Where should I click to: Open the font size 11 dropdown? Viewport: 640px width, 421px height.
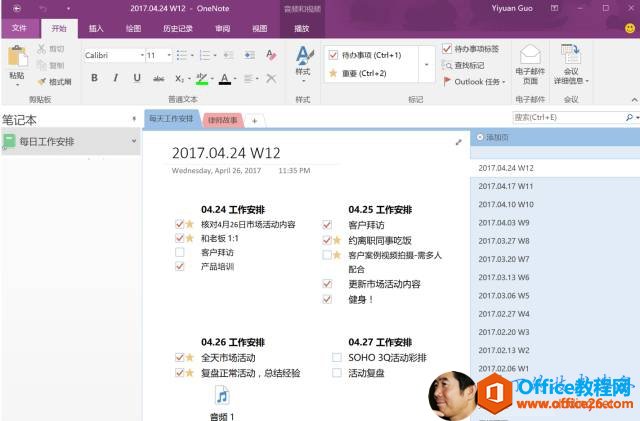169,55
